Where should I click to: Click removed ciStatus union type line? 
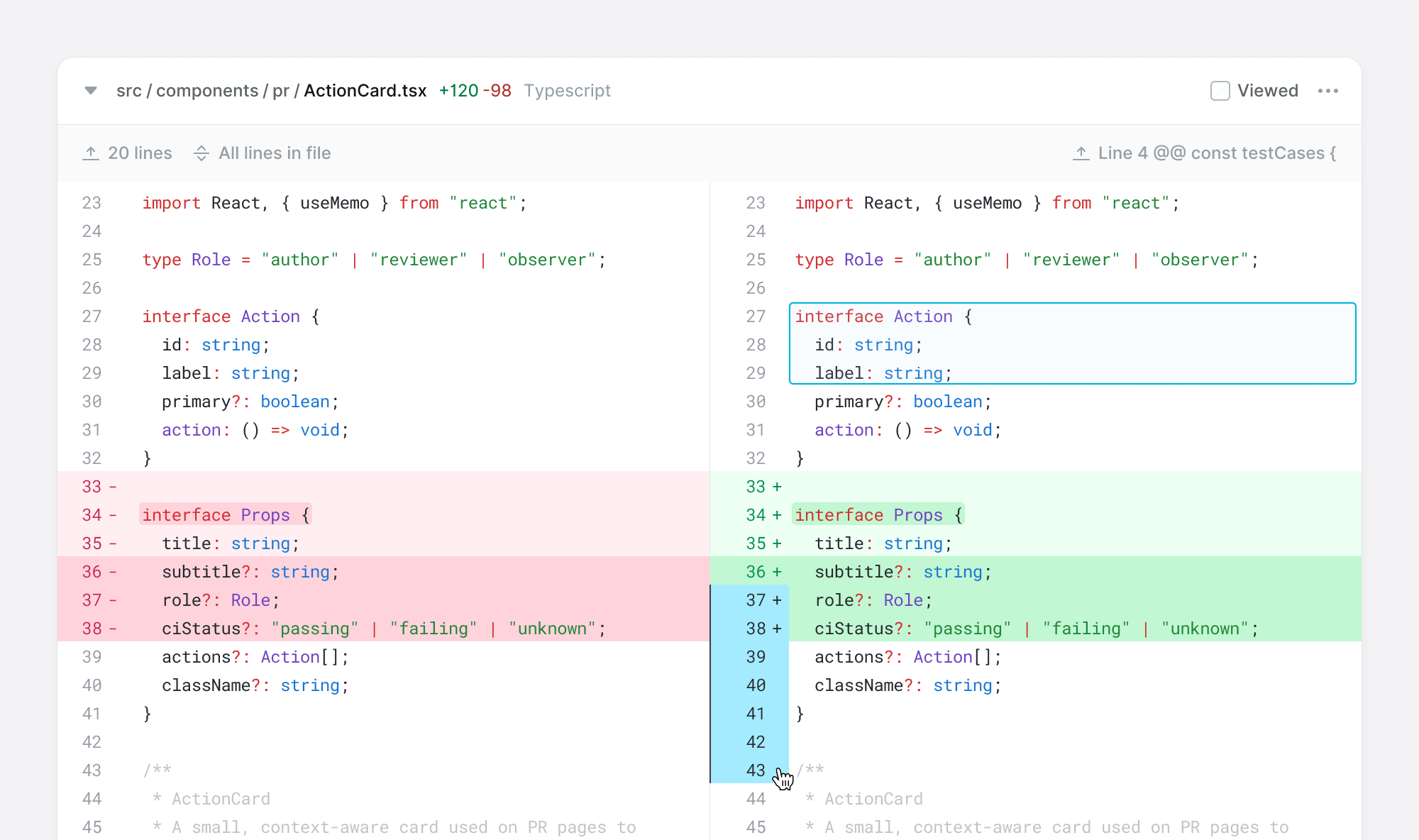tap(384, 629)
